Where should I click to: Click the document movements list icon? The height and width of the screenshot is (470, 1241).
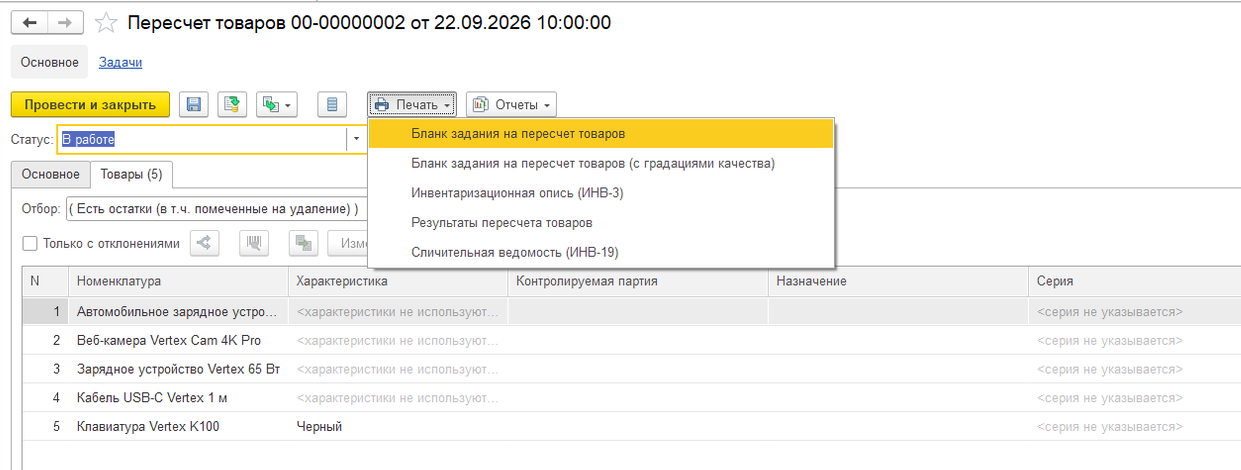pos(332,104)
